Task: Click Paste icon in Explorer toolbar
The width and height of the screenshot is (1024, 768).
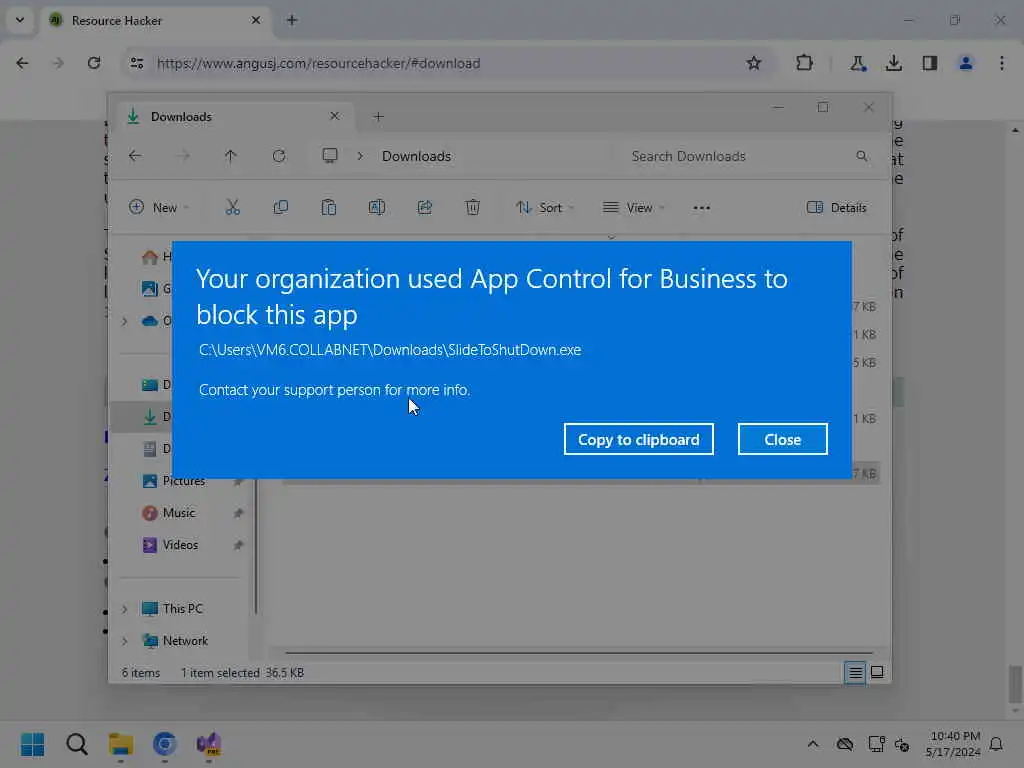Action: pyautogui.click(x=328, y=208)
